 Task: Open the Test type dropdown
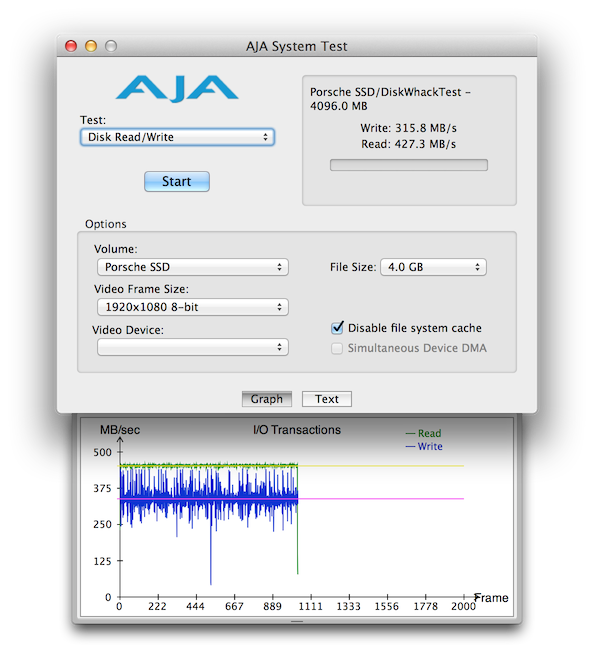177,137
